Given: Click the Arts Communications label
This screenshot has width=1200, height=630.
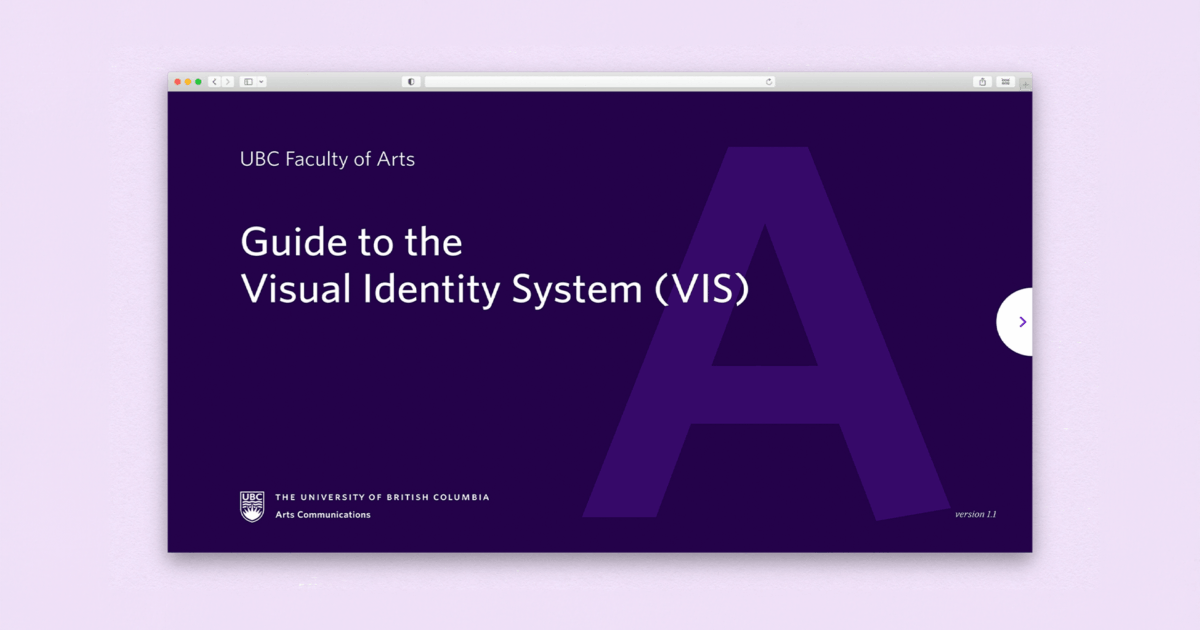Looking at the screenshot, I should 322,515.
